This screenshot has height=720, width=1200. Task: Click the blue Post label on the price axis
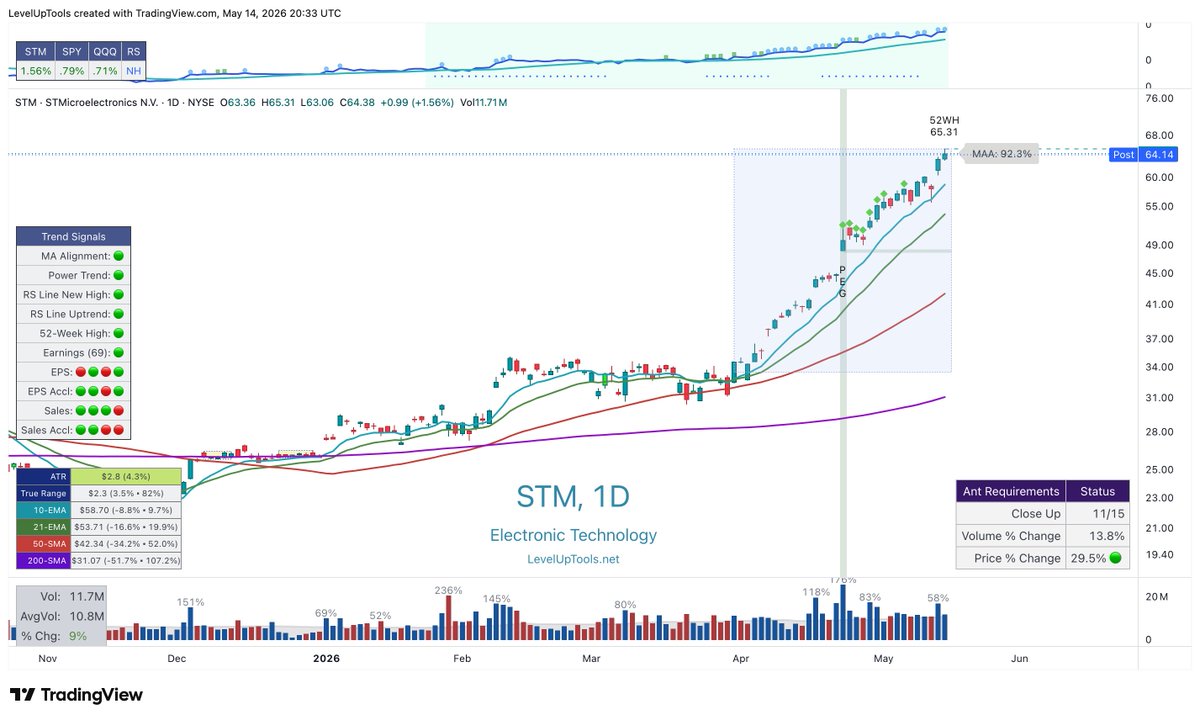point(1123,154)
